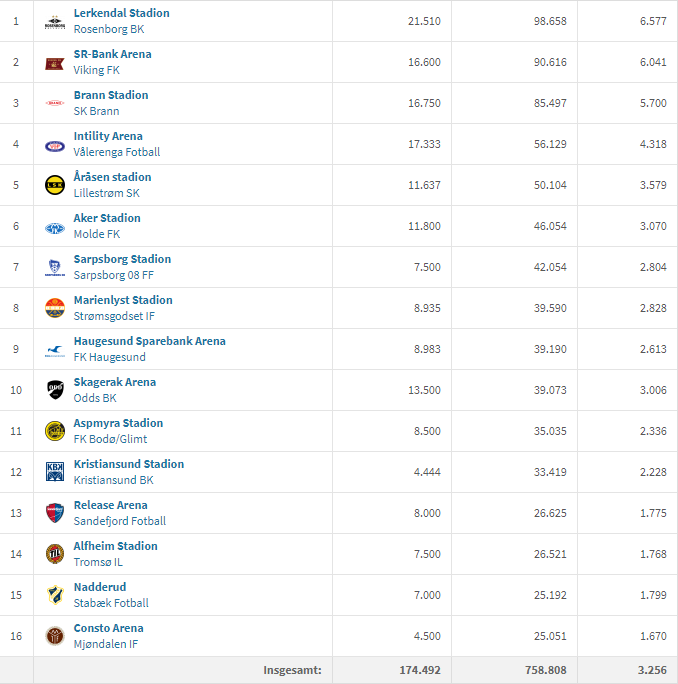Viewport: 678px width, 684px height.
Task: Click the Viking FK club crest
Action: coord(54,63)
